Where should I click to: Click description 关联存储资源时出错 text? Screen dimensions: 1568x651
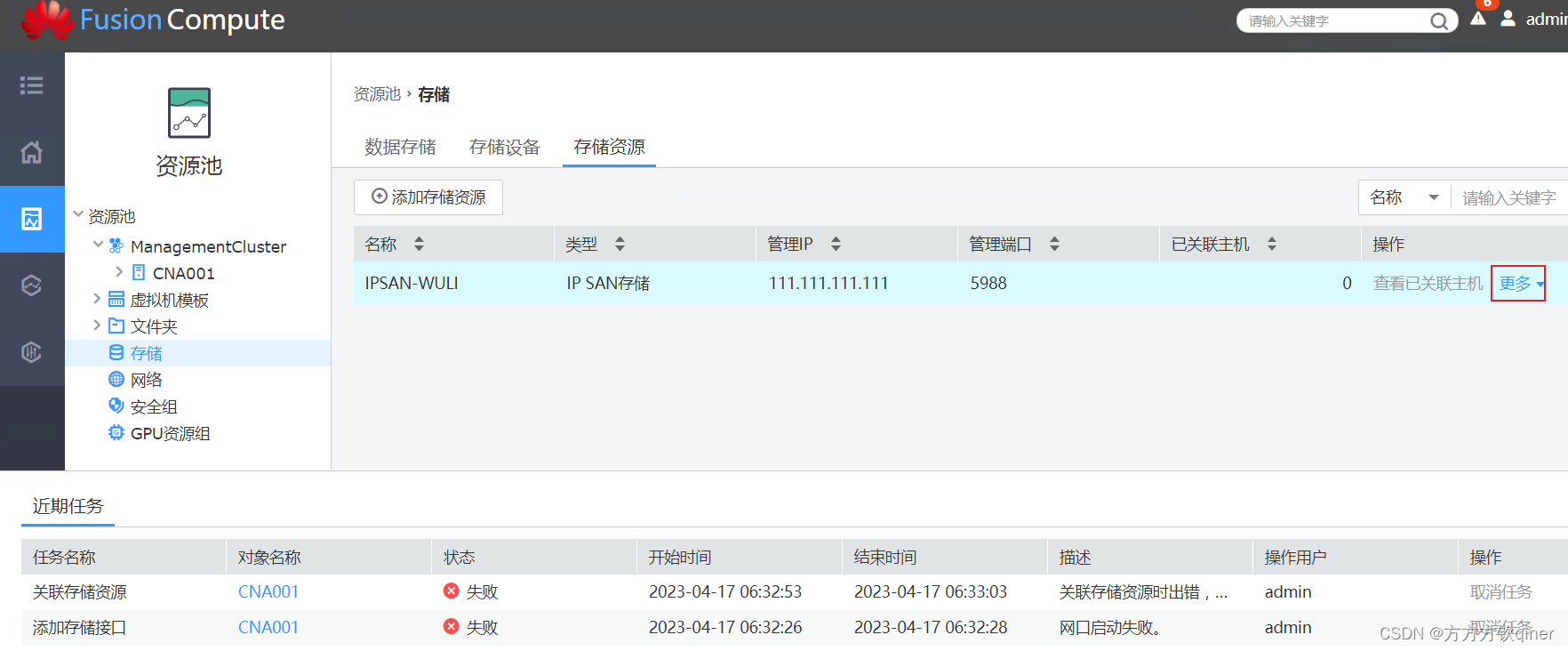(1143, 591)
